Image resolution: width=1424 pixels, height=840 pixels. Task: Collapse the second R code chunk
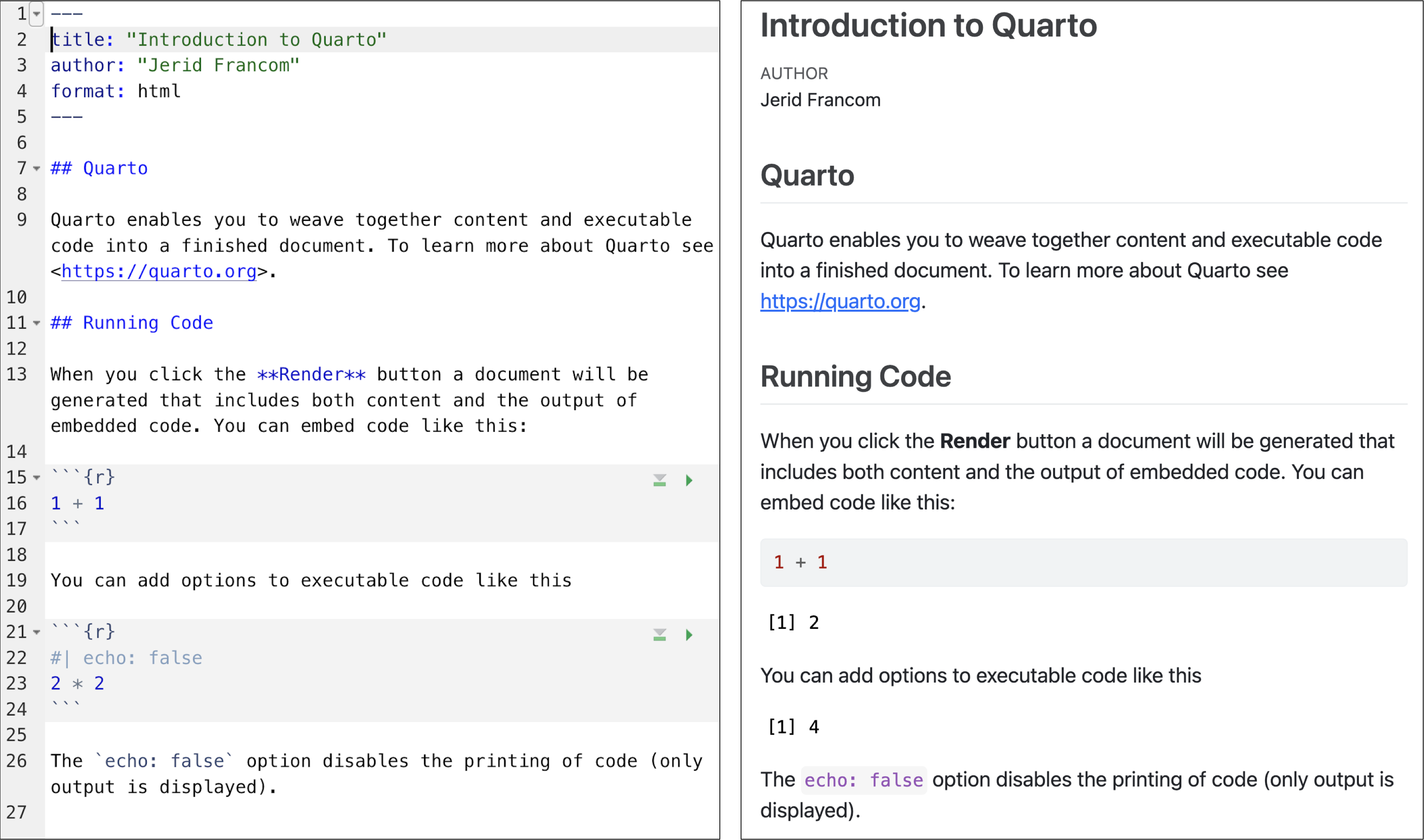click(36, 632)
